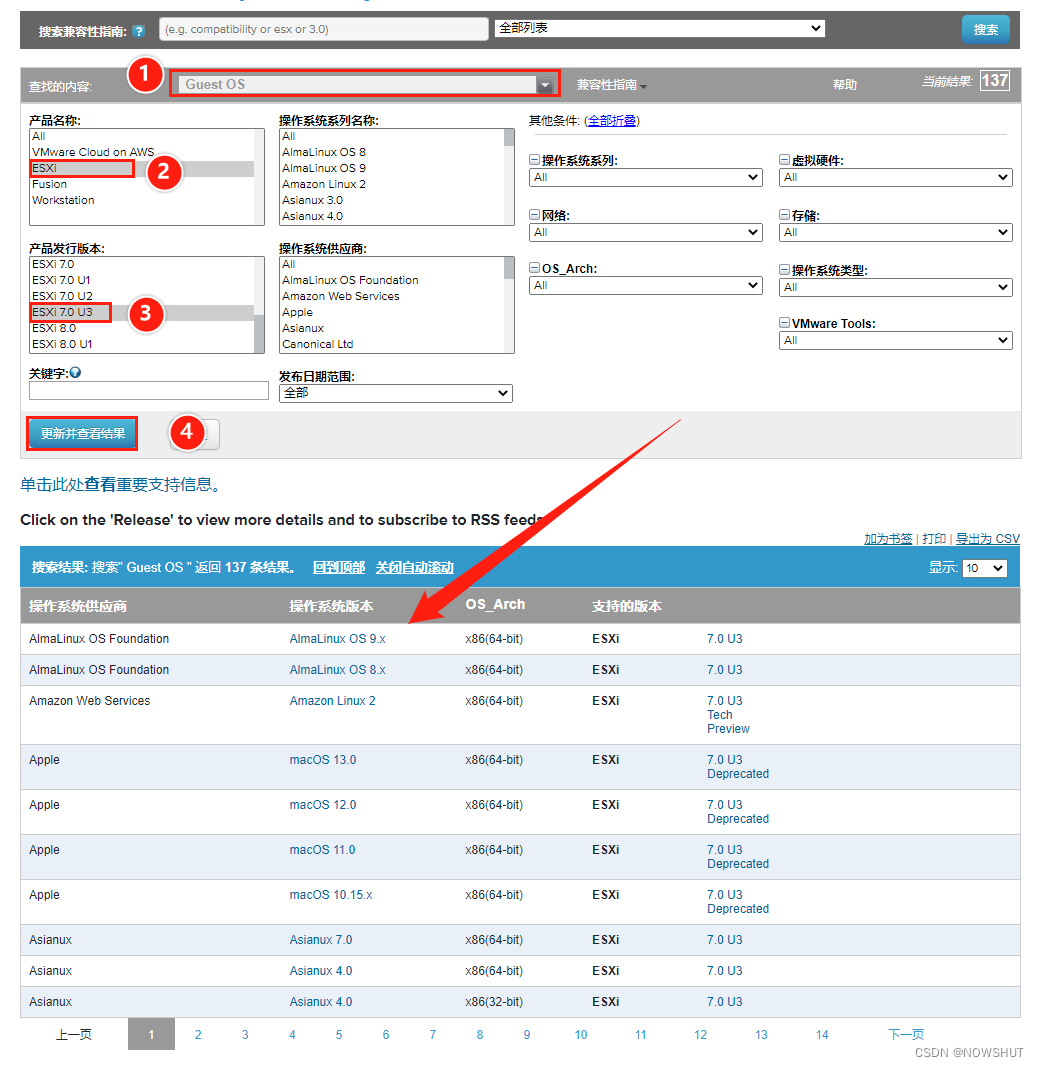This screenshot has height=1067, width=1039.
Task: Collapse the VMware Tools filter section
Action: [x=785, y=323]
